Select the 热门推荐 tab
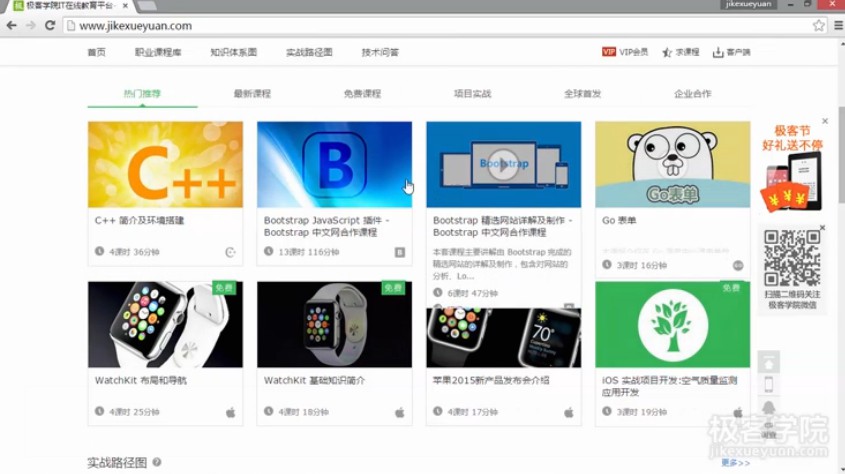Screen dimensions: 845x474 (x=142, y=94)
